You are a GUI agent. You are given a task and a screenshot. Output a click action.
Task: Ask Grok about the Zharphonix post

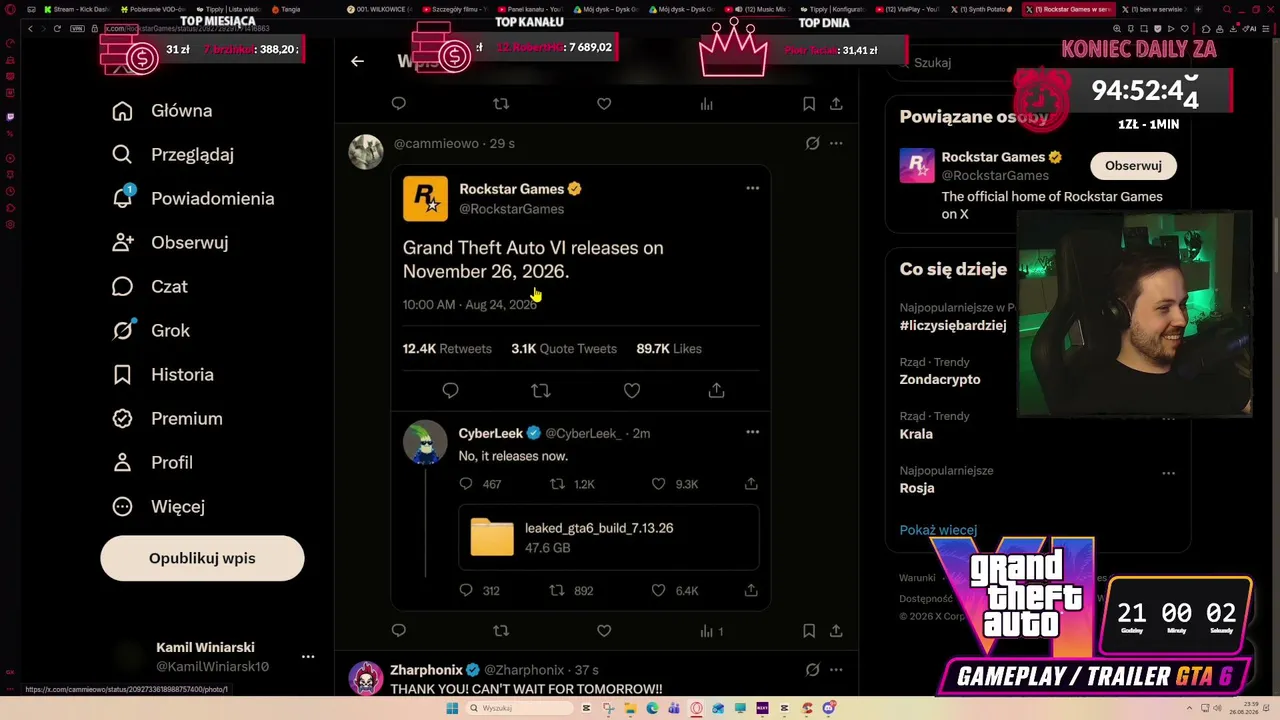click(812, 670)
